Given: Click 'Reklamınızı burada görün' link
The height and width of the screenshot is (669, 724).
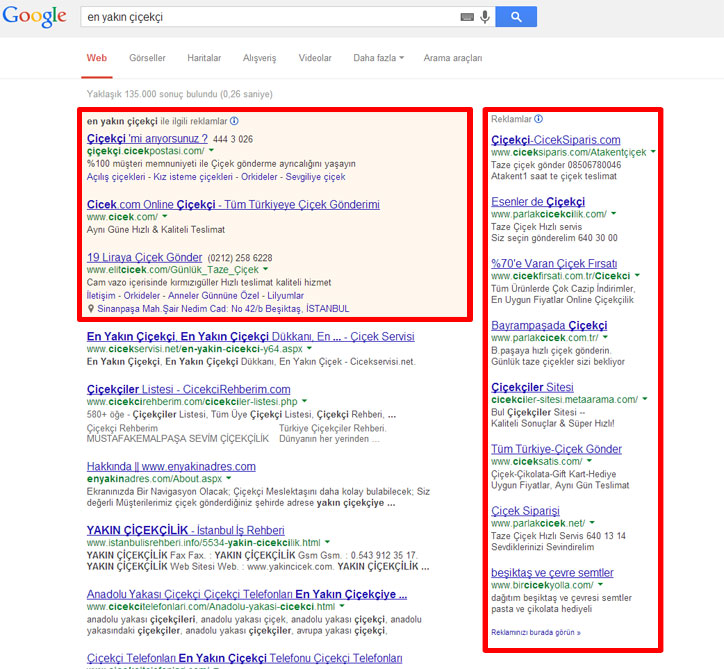Looking at the screenshot, I should click(x=536, y=632).
